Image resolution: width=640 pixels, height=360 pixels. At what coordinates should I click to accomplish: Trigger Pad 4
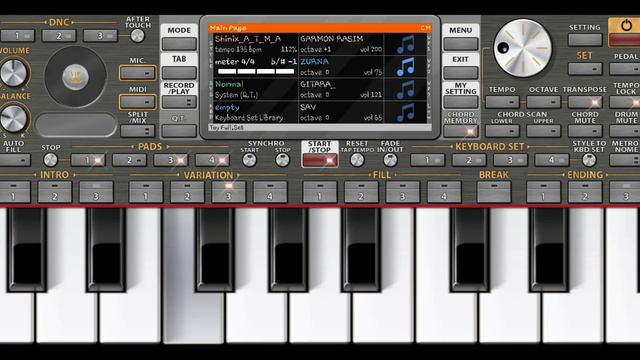pyautogui.click(x=212, y=160)
